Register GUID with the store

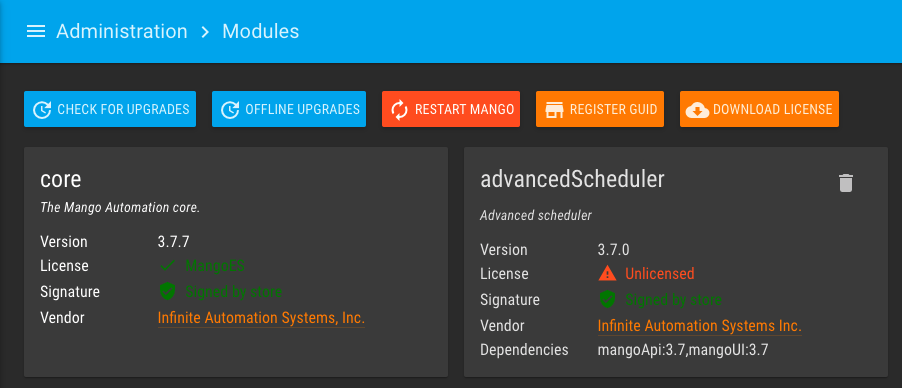click(x=600, y=109)
